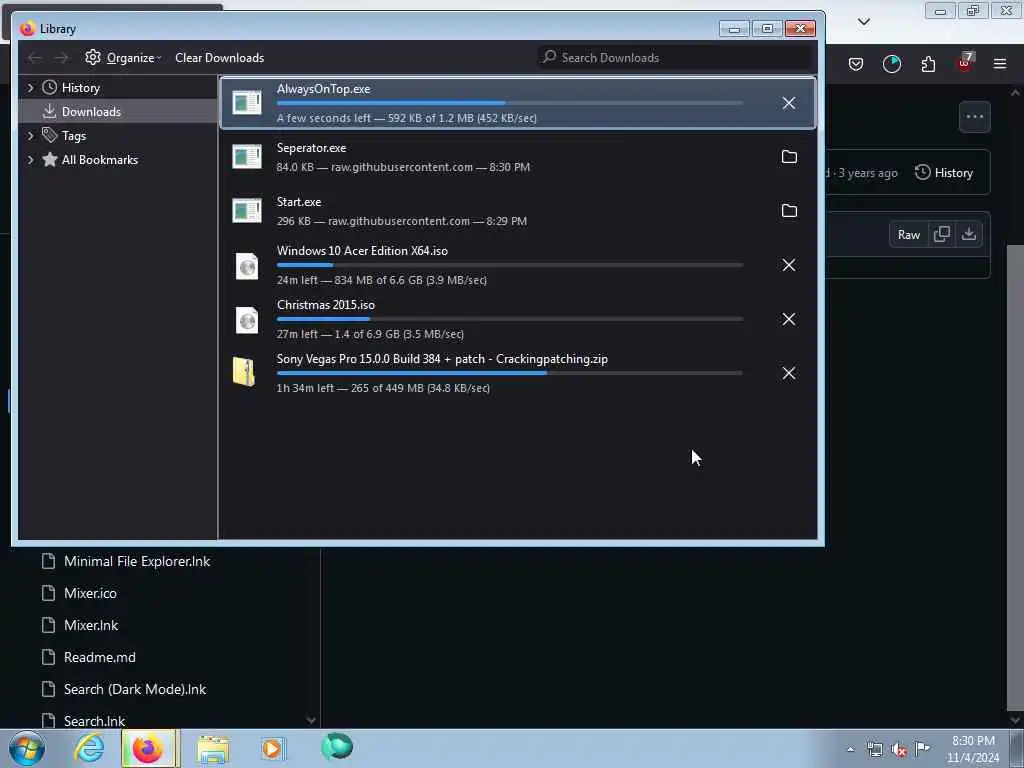The height and width of the screenshot is (768, 1024).
Task: Cancel the Sony Vegas Pro zip download
Action: [788, 373]
